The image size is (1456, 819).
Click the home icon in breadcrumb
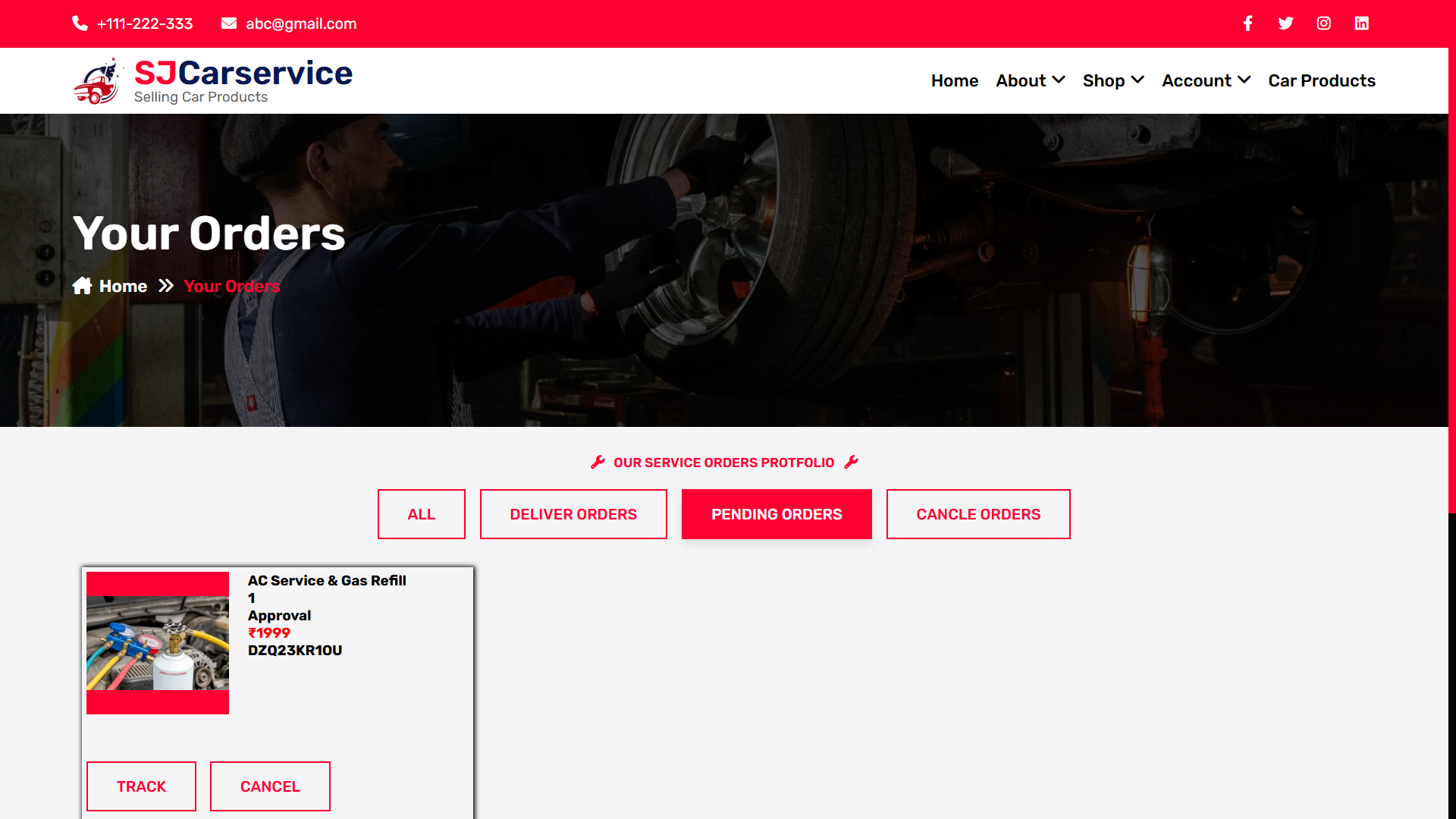pyautogui.click(x=82, y=286)
